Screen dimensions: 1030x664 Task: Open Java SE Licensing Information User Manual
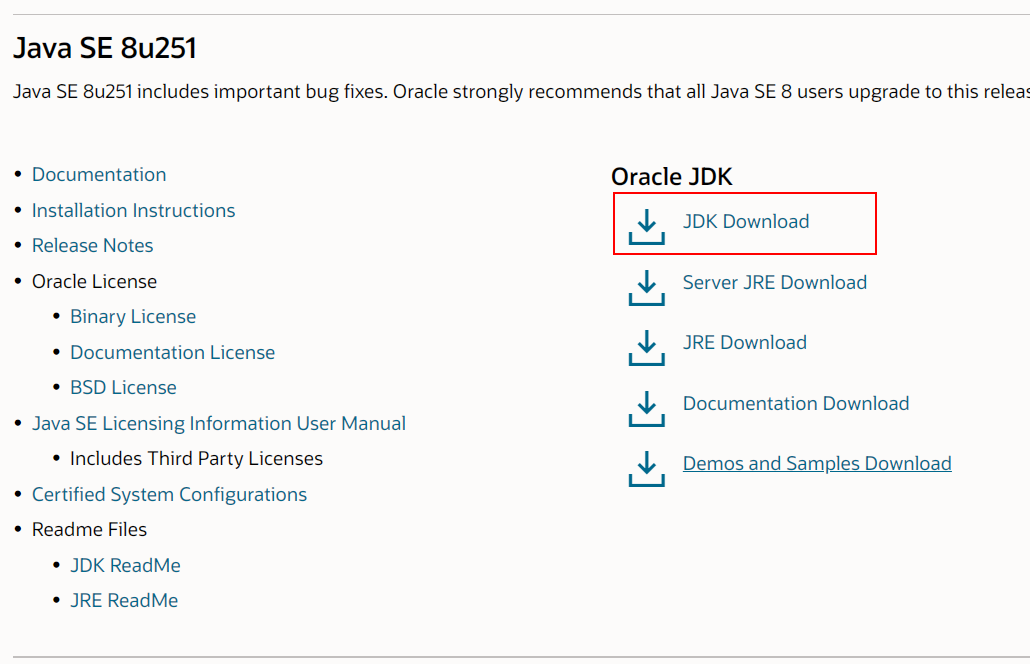click(x=219, y=424)
